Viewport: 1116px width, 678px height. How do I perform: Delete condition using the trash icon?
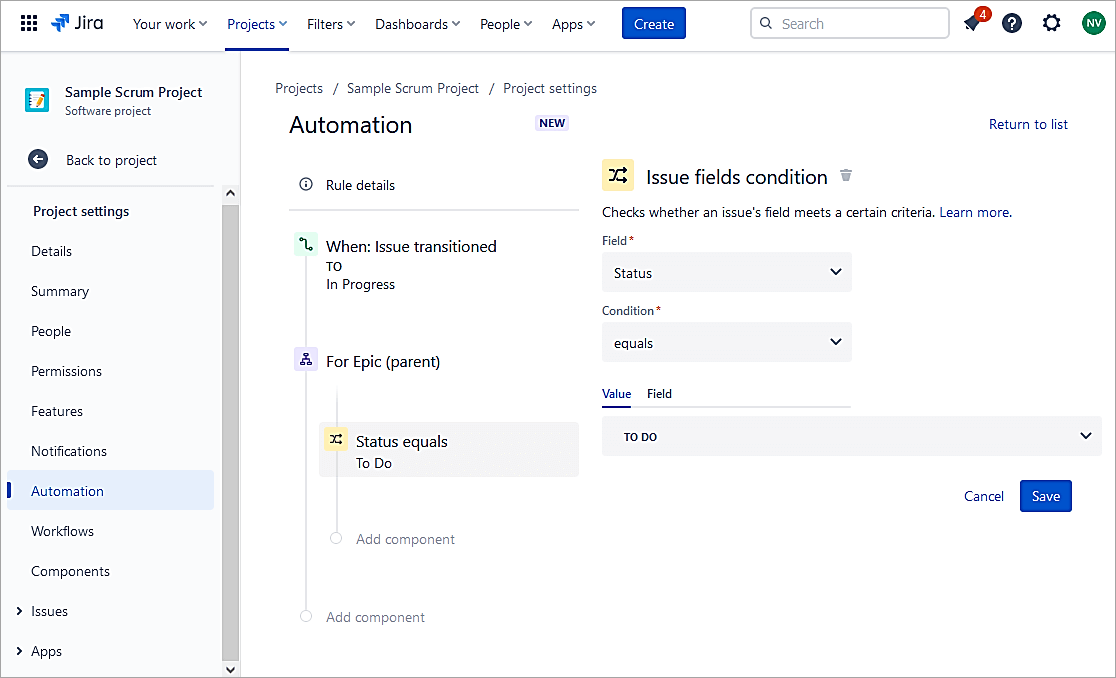[846, 176]
